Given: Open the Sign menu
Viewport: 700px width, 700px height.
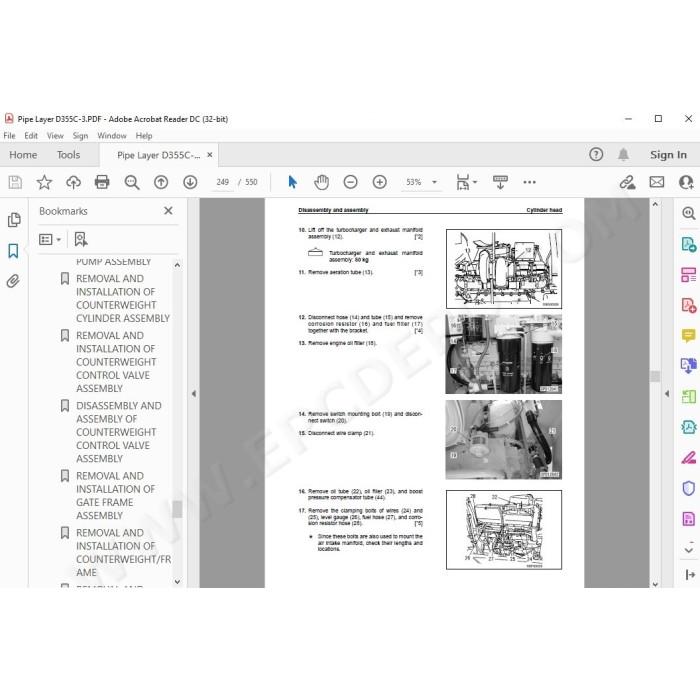Looking at the screenshot, I should (80, 136).
